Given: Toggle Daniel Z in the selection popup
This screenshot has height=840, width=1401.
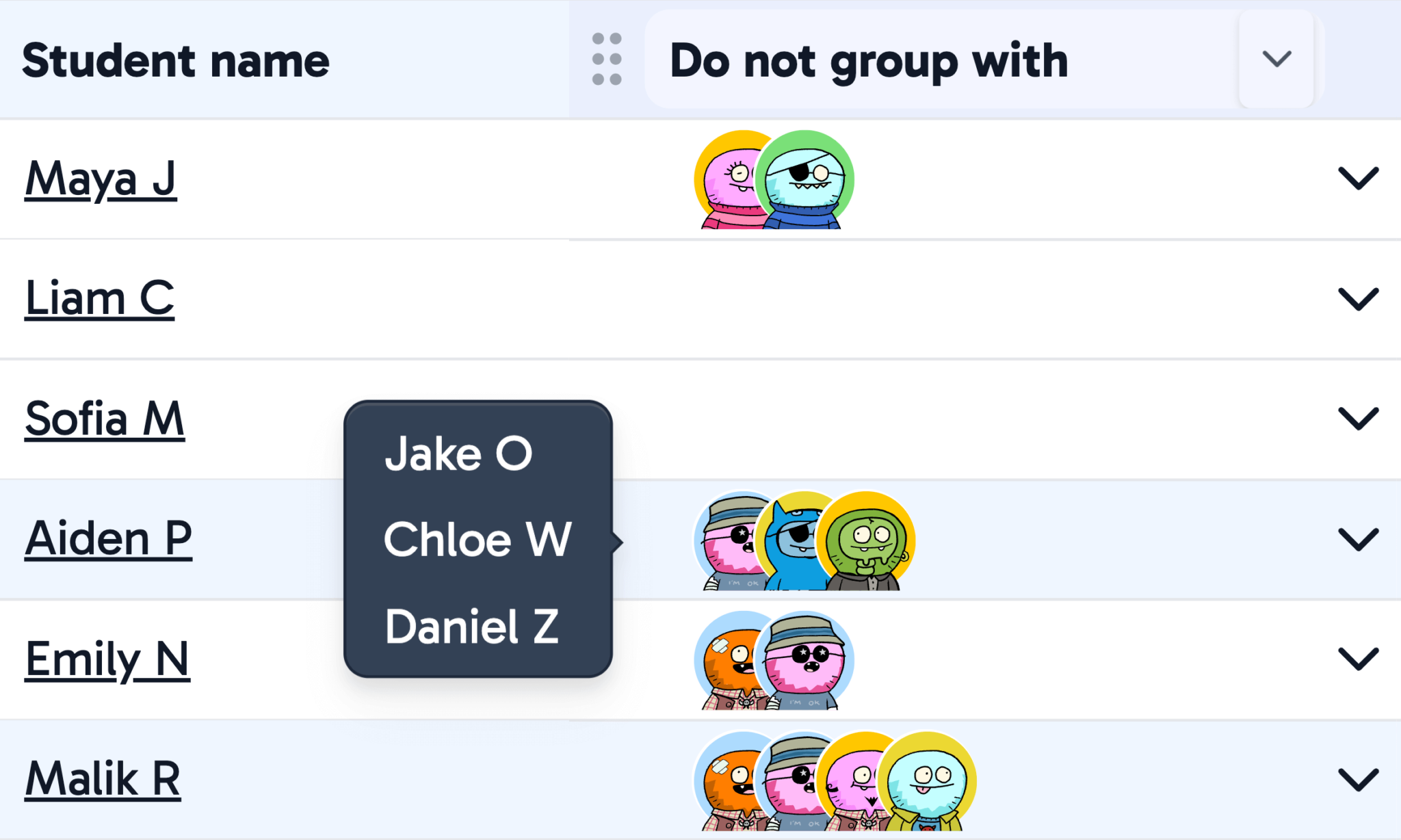Looking at the screenshot, I should pyautogui.click(x=473, y=626).
